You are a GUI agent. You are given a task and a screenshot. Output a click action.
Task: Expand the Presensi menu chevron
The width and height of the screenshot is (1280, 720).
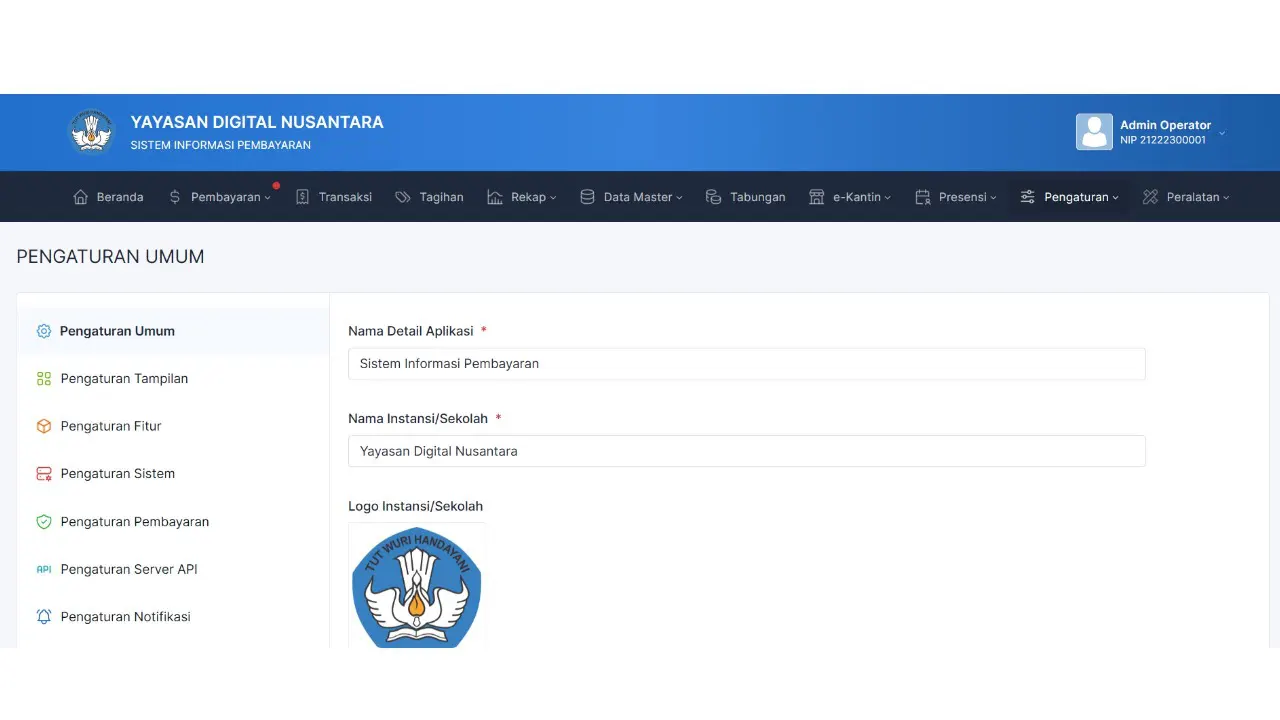tap(993, 198)
